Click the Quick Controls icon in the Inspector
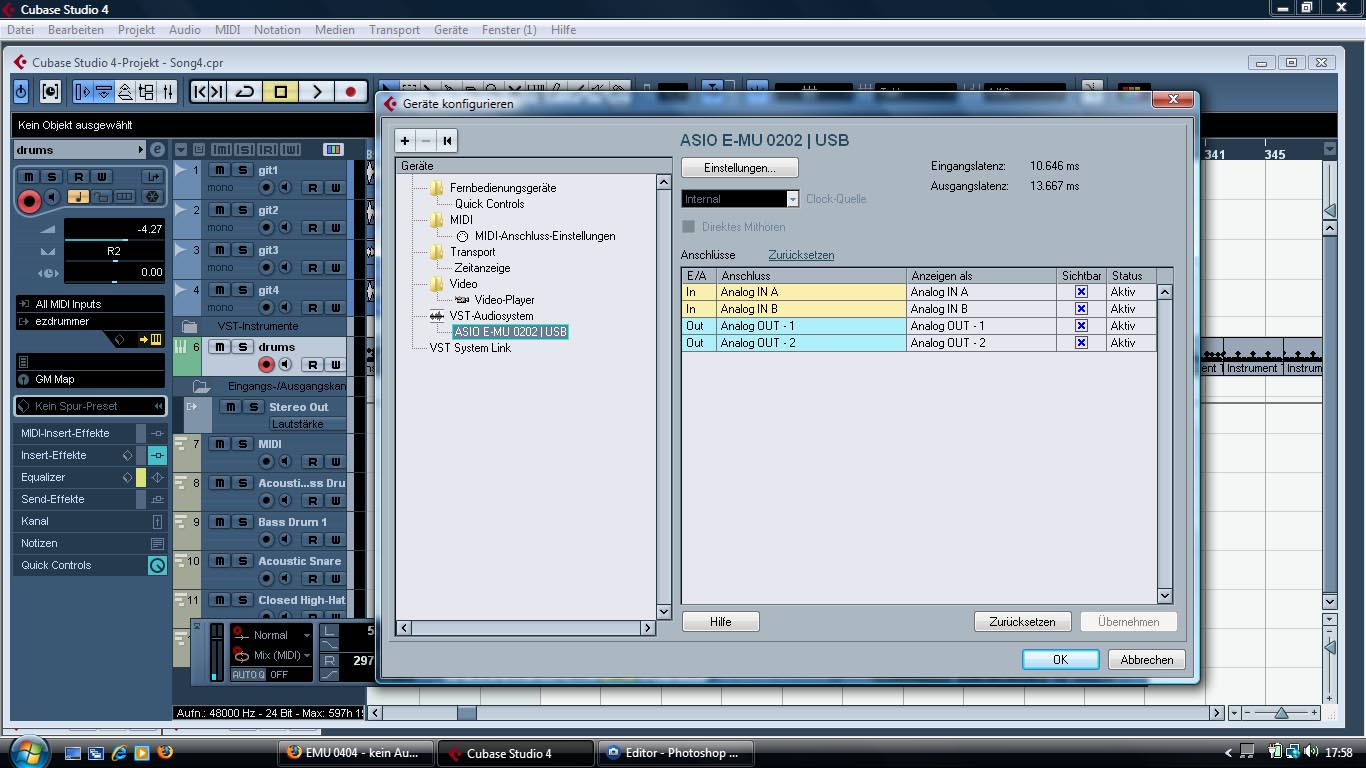The height and width of the screenshot is (768, 1366). click(157, 565)
